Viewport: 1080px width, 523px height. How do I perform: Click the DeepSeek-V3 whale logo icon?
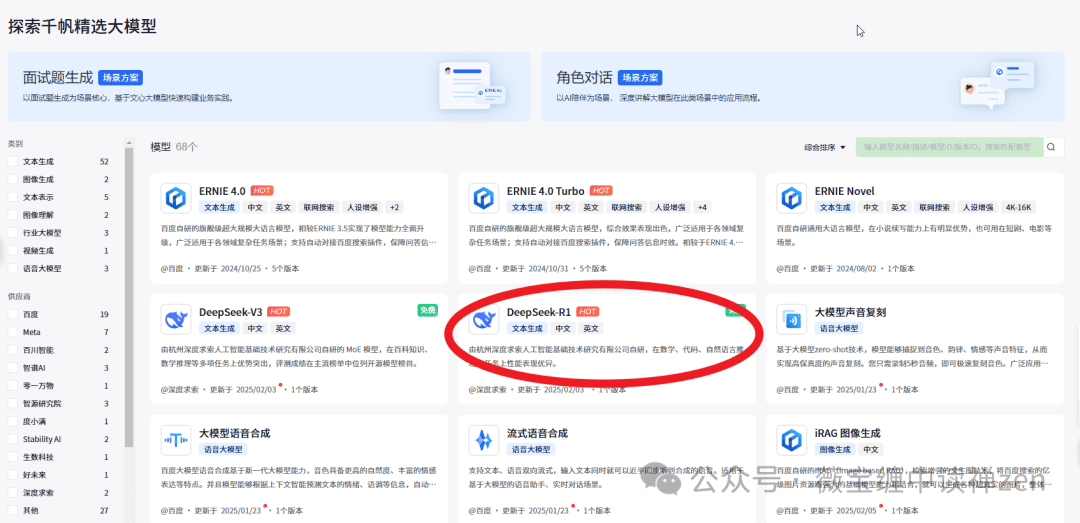click(x=176, y=319)
